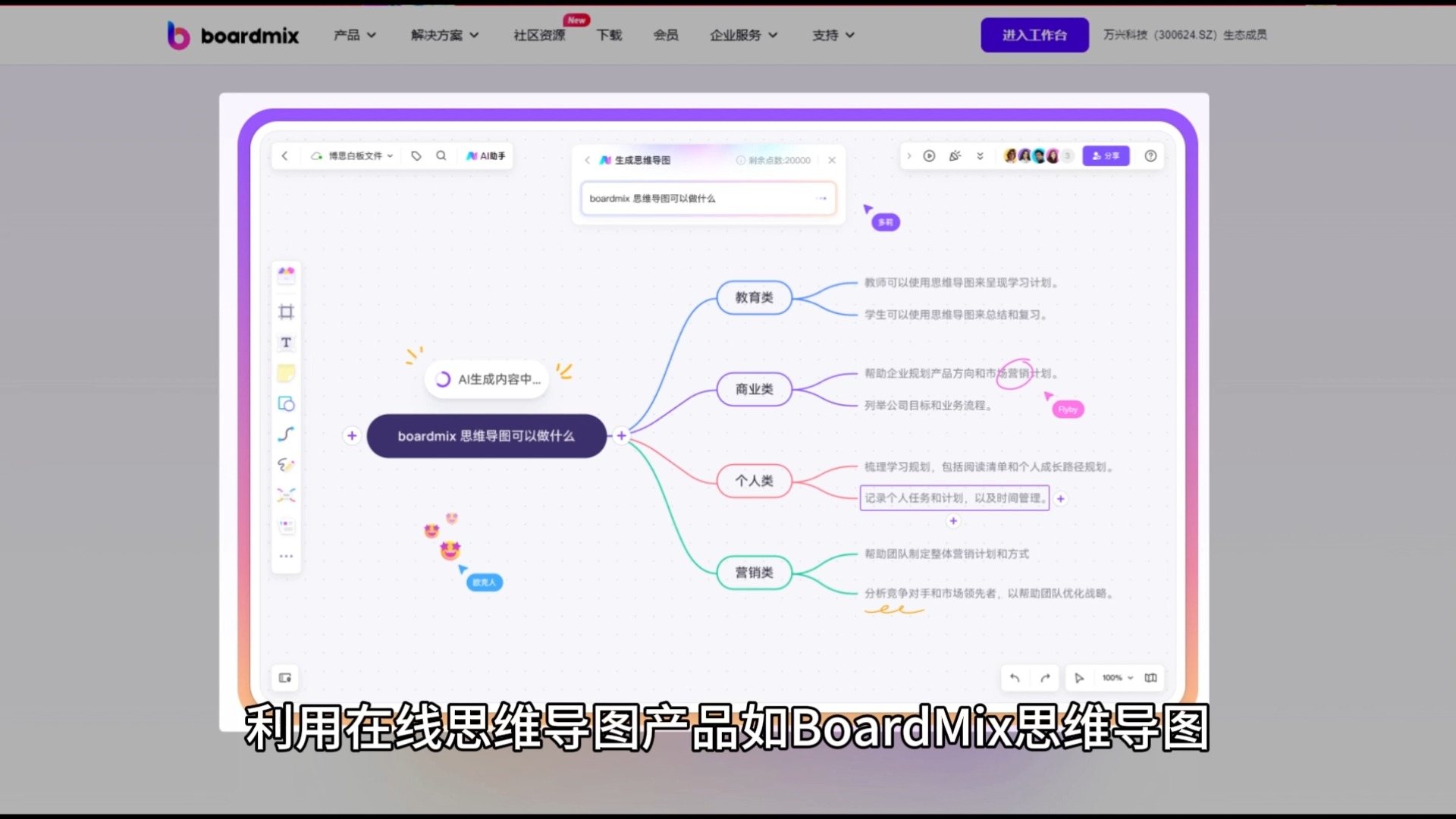Click the Redo arrow icon

point(1044,678)
